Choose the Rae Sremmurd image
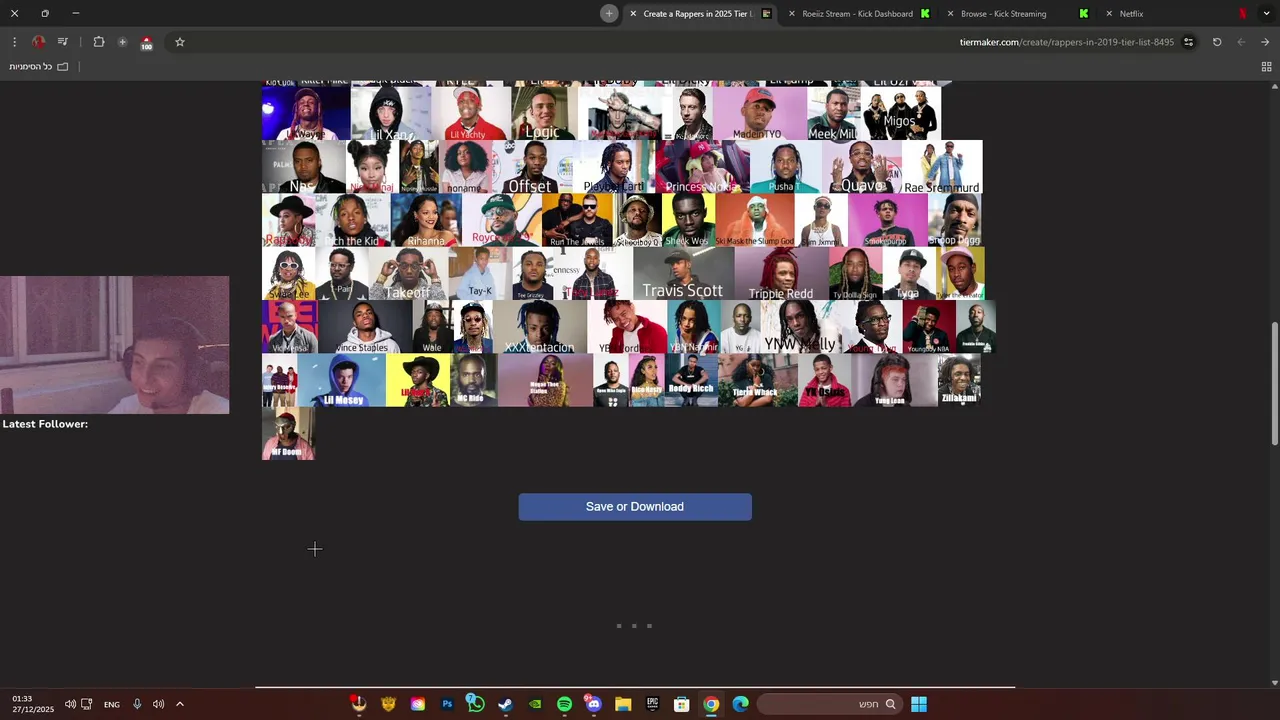This screenshot has height=720, width=1280. tap(942, 167)
